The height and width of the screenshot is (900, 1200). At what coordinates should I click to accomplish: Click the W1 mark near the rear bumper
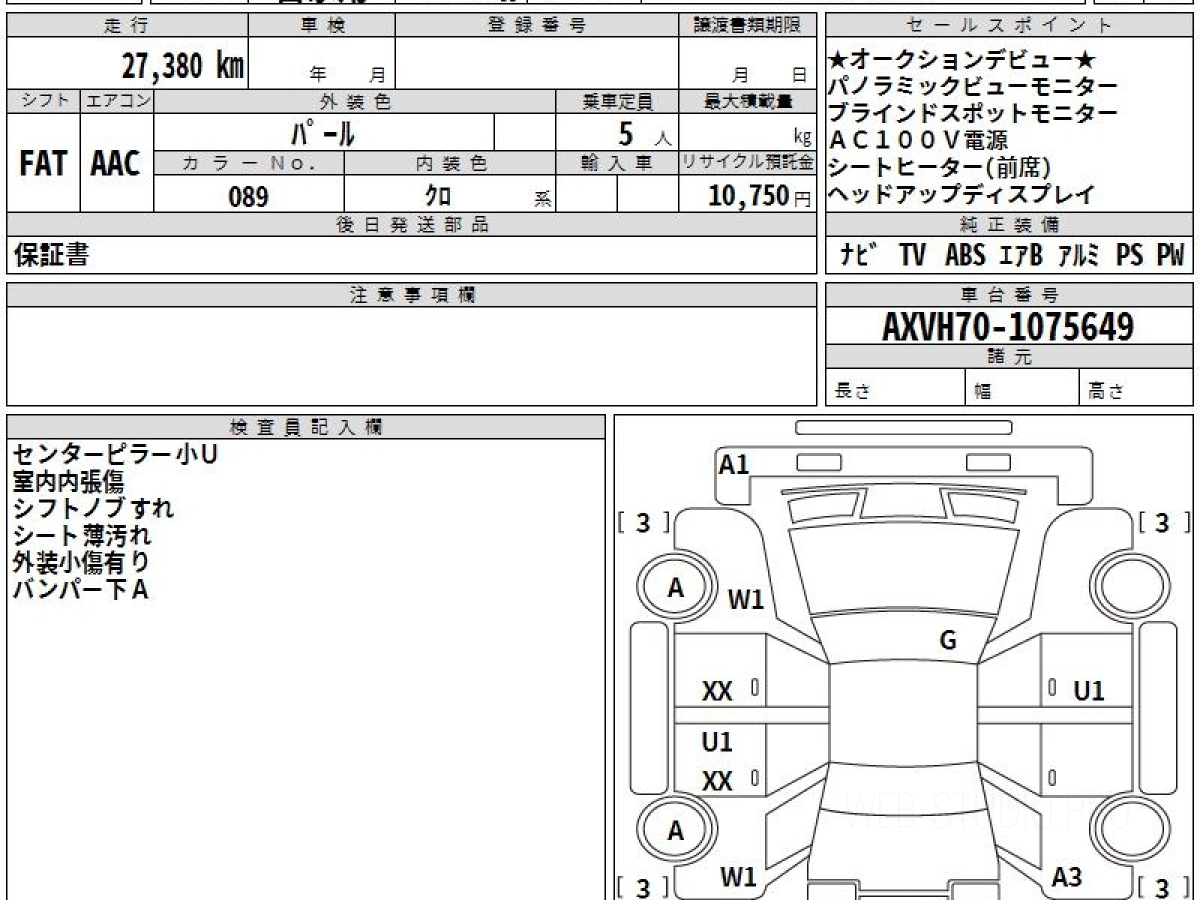click(738, 878)
